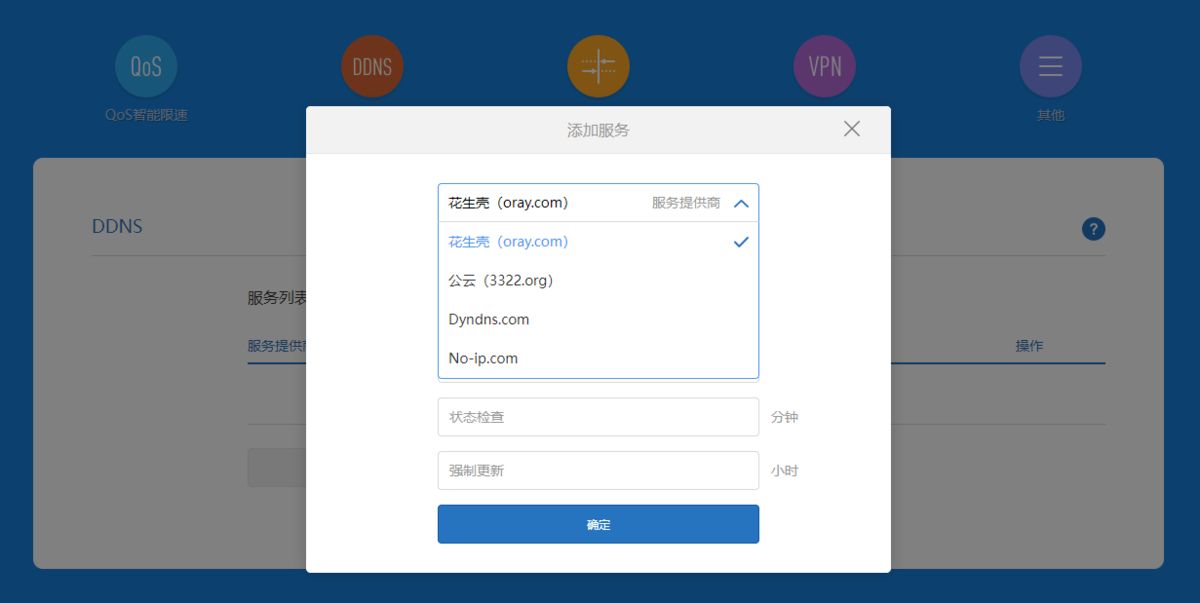Open the 其他 hamburger menu icon
The image size is (1200, 603).
click(1050, 67)
